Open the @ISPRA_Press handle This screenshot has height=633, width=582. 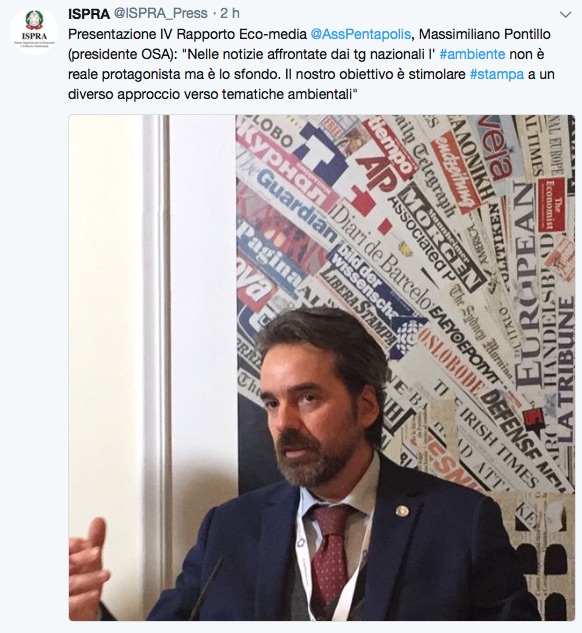click(x=160, y=14)
